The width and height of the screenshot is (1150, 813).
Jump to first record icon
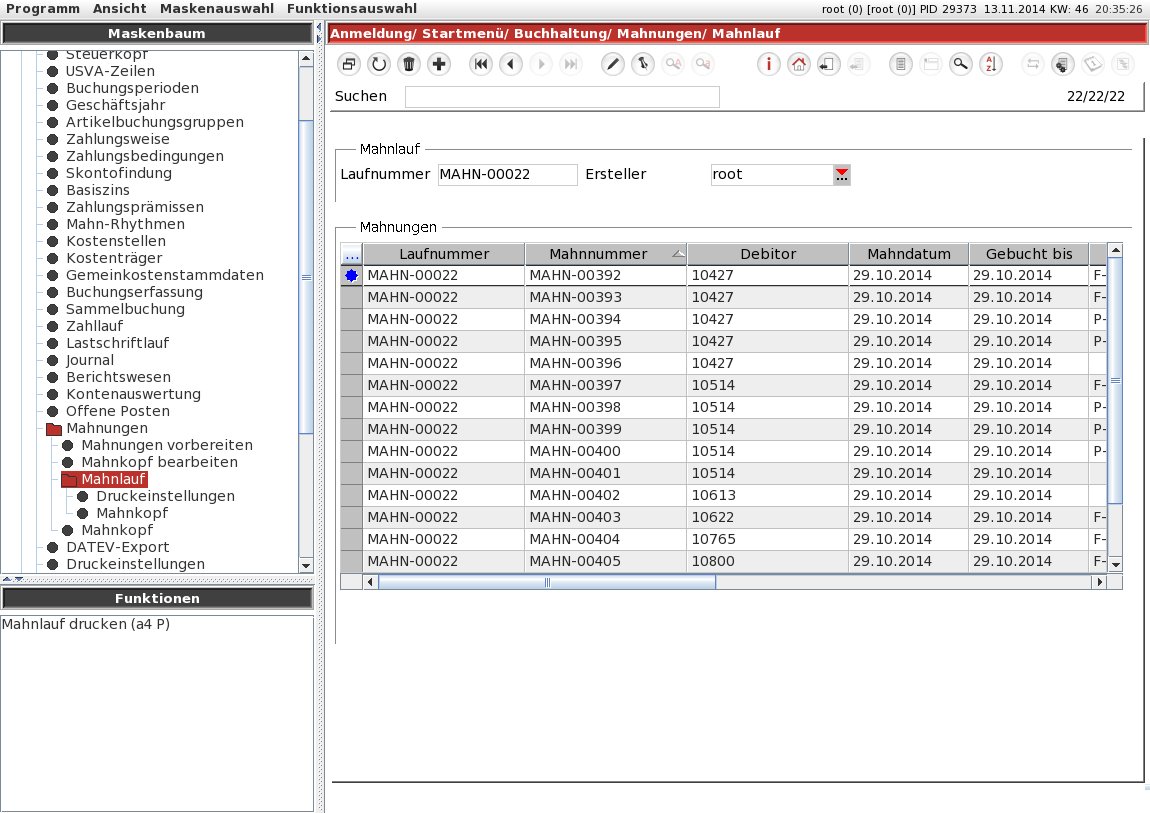480,65
